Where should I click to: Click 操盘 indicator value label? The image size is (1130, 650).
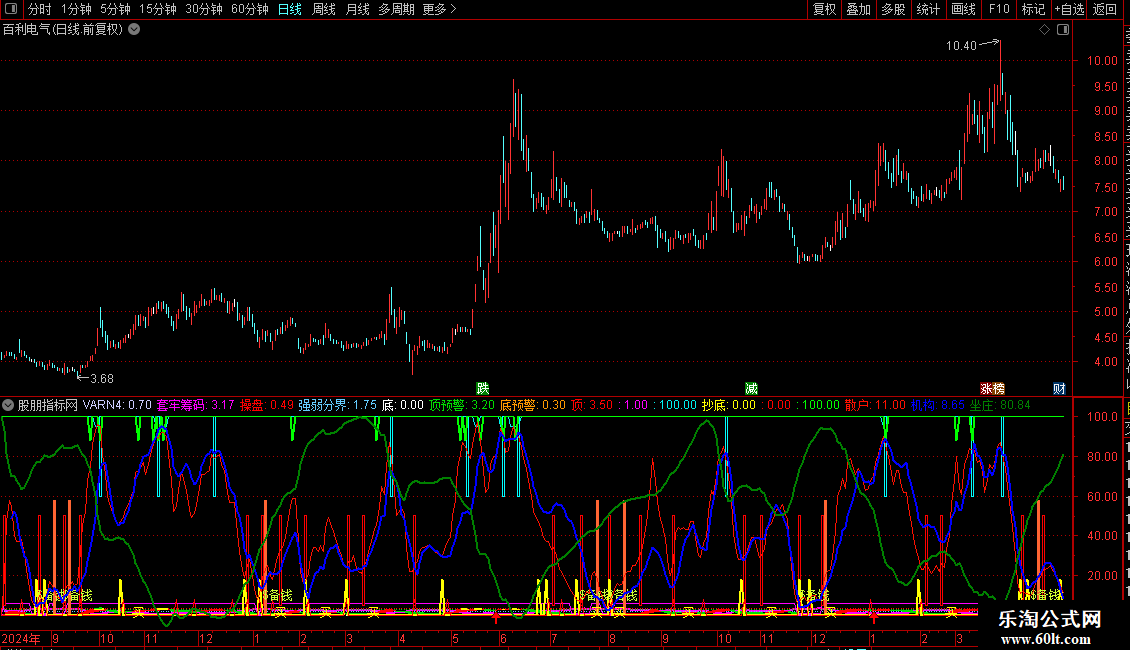pyautogui.click(x=267, y=405)
